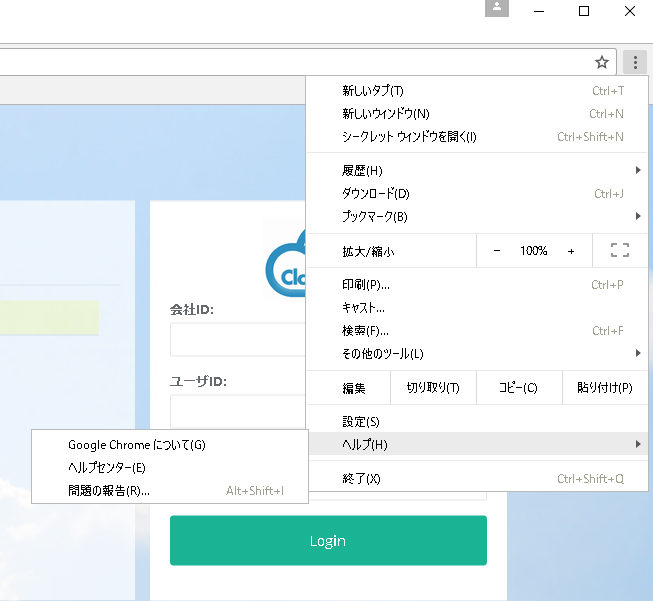Viewport: 653px width, 601px height.
Task: Open 設定(S) settings
Action: click(x=360, y=422)
